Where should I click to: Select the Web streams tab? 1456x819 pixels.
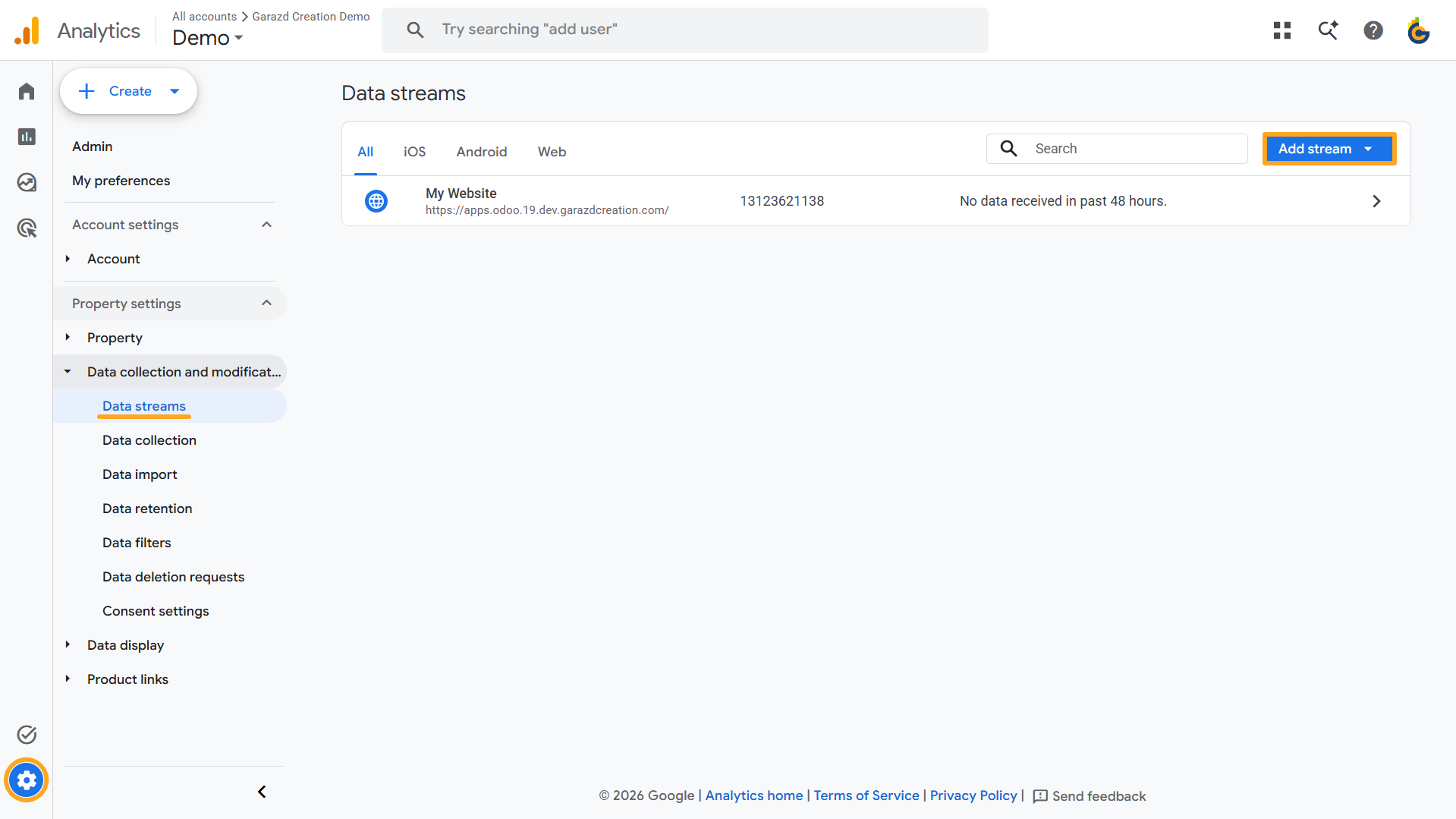pos(552,152)
